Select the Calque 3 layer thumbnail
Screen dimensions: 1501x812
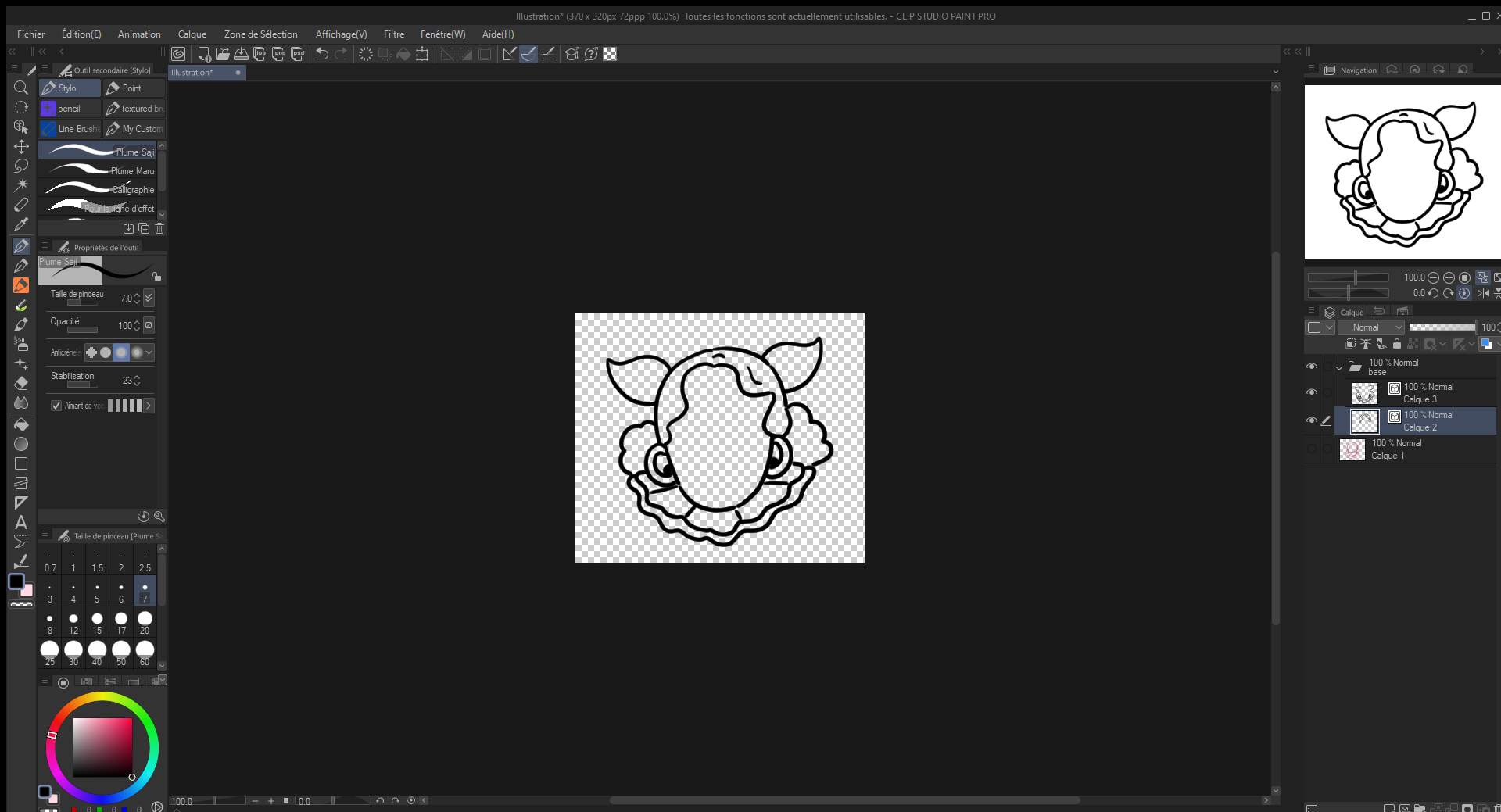[x=1365, y=393]
